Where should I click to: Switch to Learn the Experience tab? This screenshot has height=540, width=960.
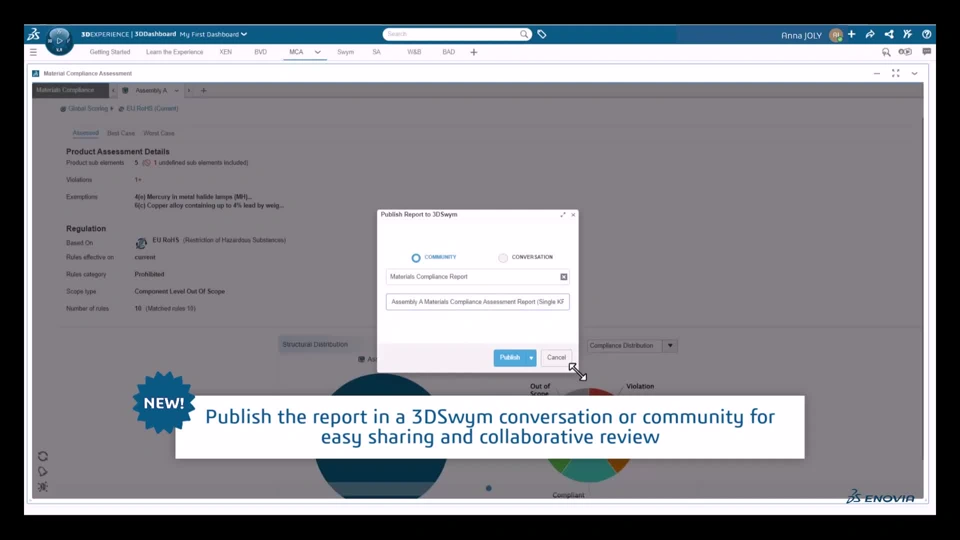[x=174, y=52]
